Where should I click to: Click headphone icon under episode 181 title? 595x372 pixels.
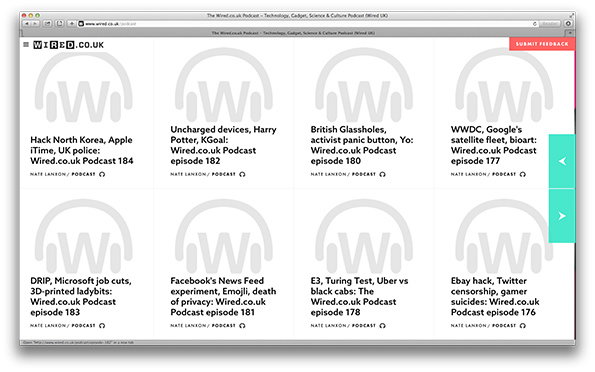pyautogui.click(x=242, y=325)
